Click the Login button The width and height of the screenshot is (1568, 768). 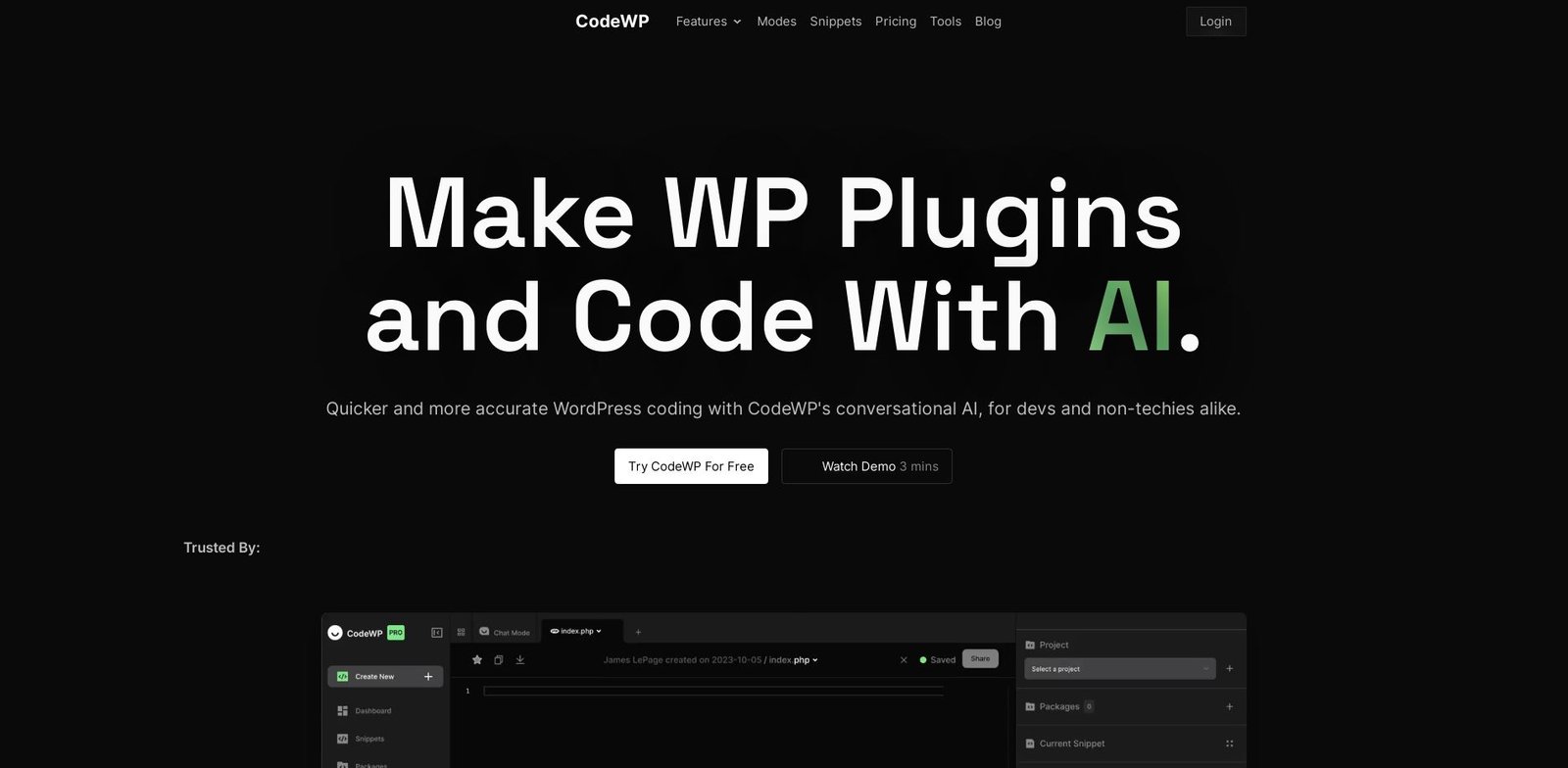click(1215, 22)
